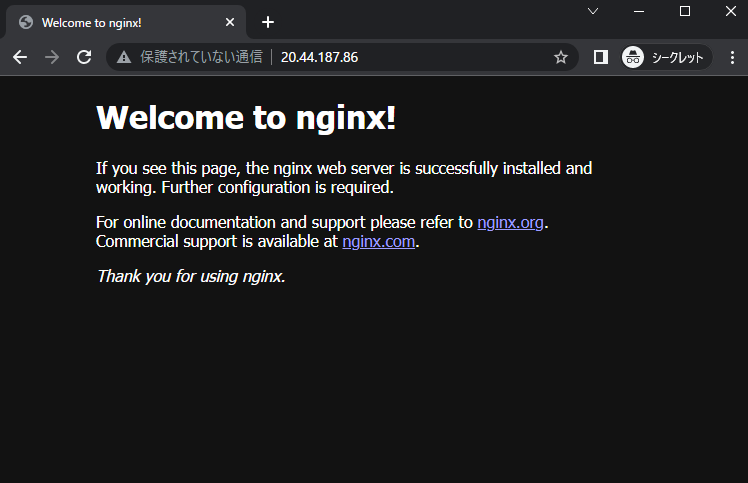Bookmark this page with the star icon

(x=561, y=57)
